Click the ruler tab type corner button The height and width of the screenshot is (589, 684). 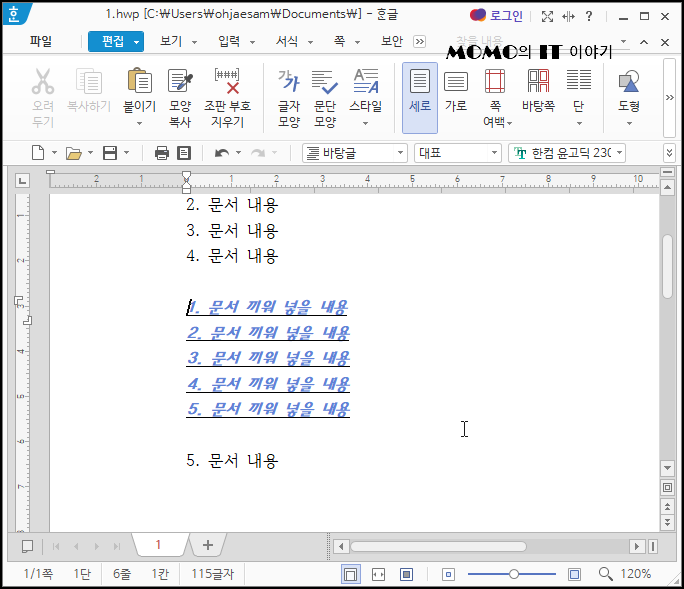point(22,180)
